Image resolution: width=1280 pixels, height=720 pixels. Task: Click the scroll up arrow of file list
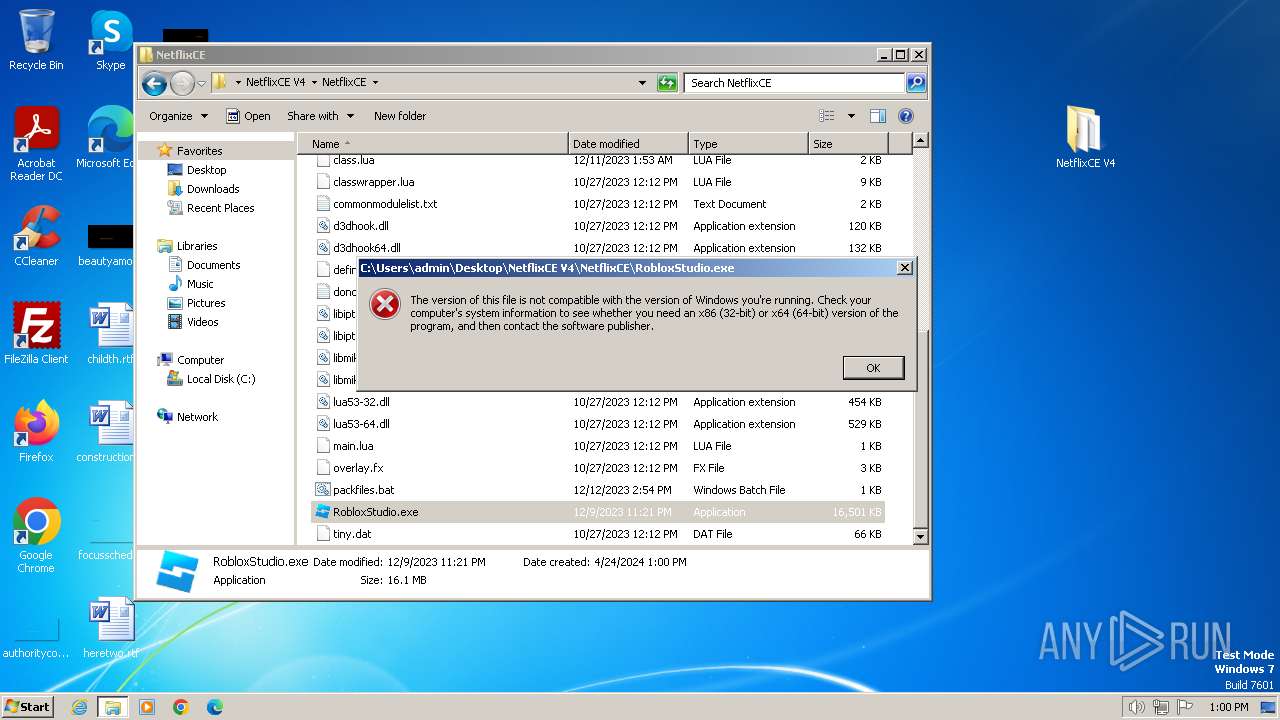(x=921, y=141)
